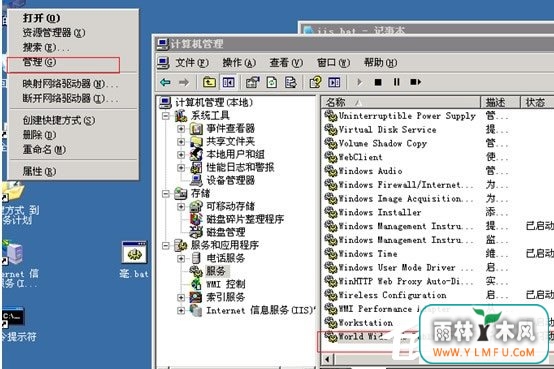Toggle the show/hide console tree icon
Image resolution: width=554 pixels, height=369 pixels.
coord(228,82)
